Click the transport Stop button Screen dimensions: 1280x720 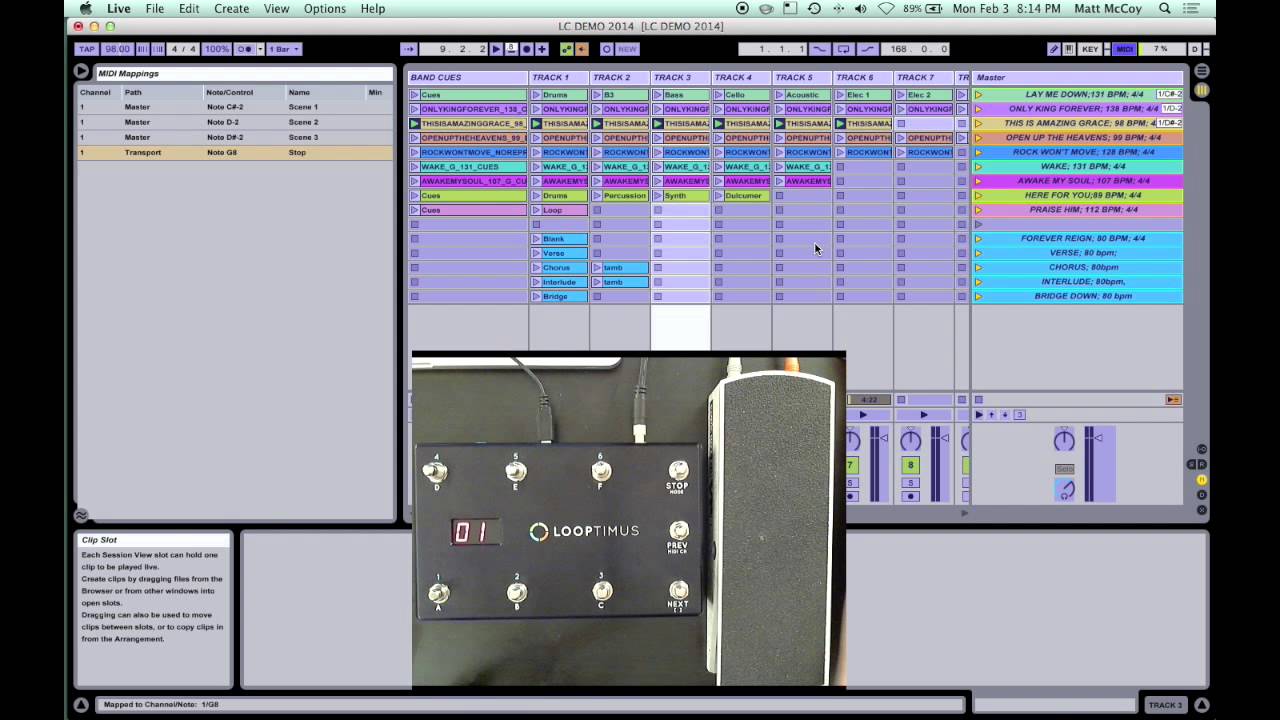tap(512, 49)
